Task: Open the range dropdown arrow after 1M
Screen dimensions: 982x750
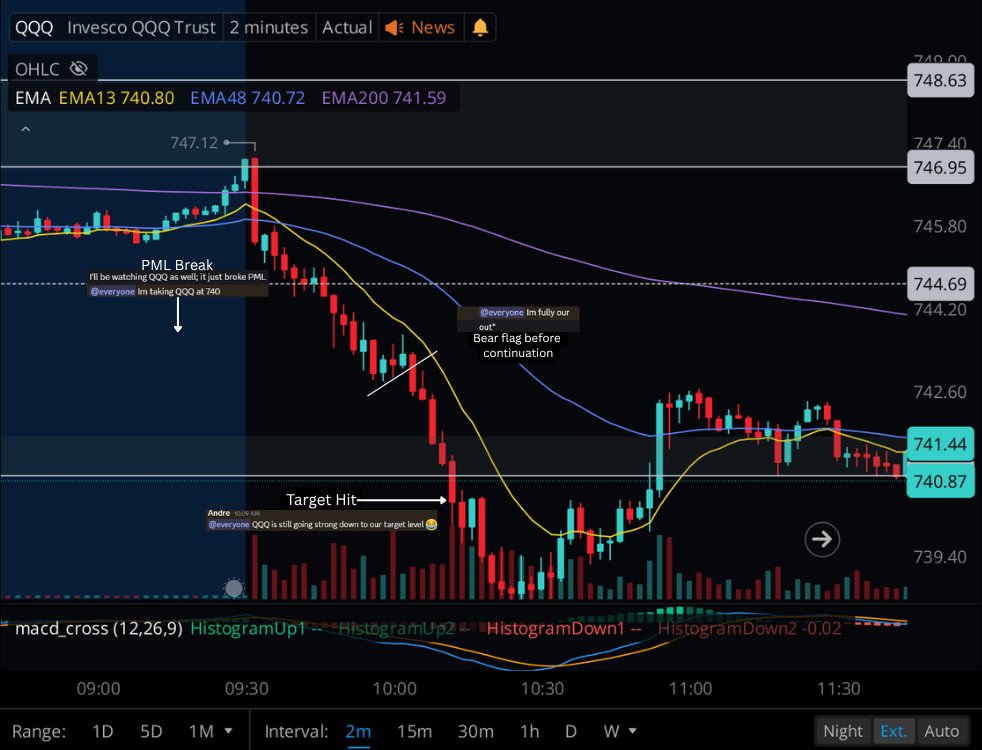Action: coord(229,731)
